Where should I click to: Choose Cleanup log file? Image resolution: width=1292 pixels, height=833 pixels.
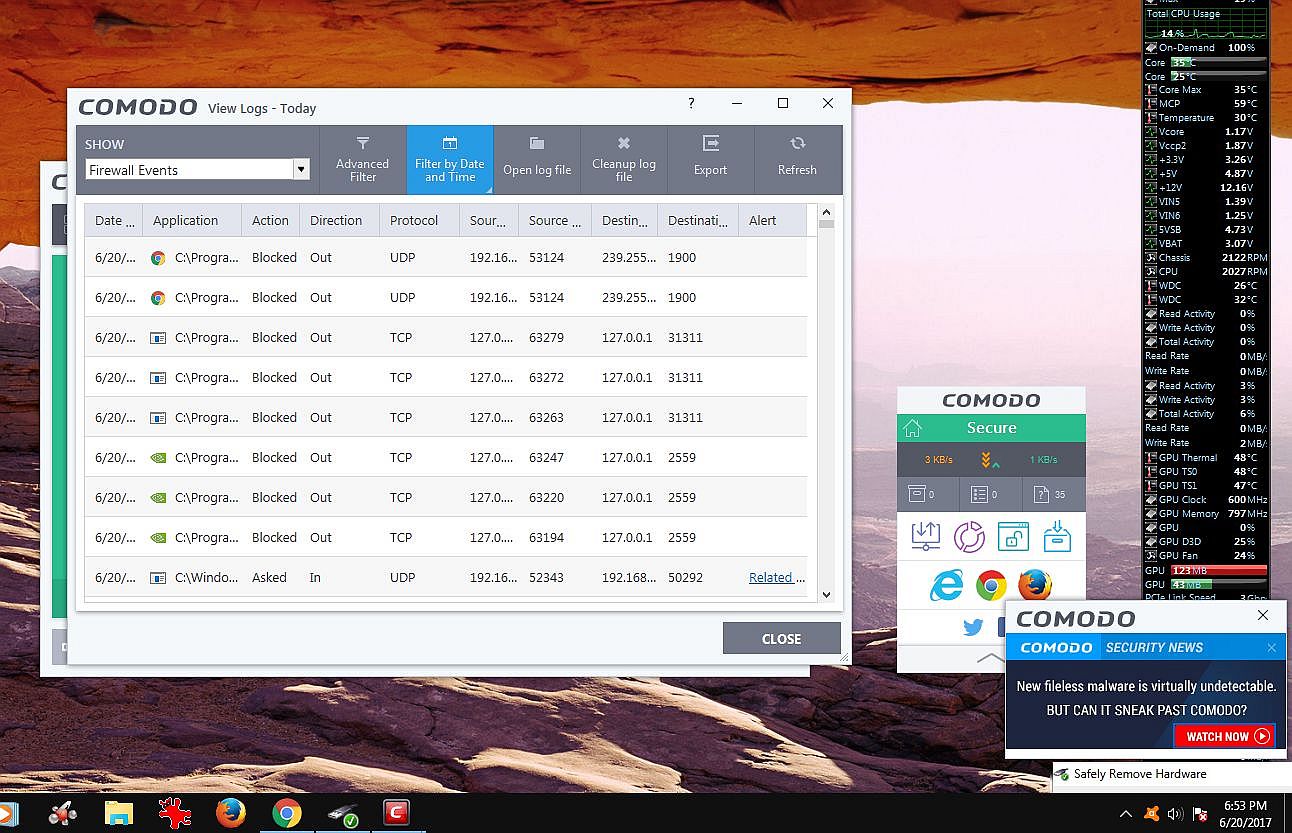point(624,160)
